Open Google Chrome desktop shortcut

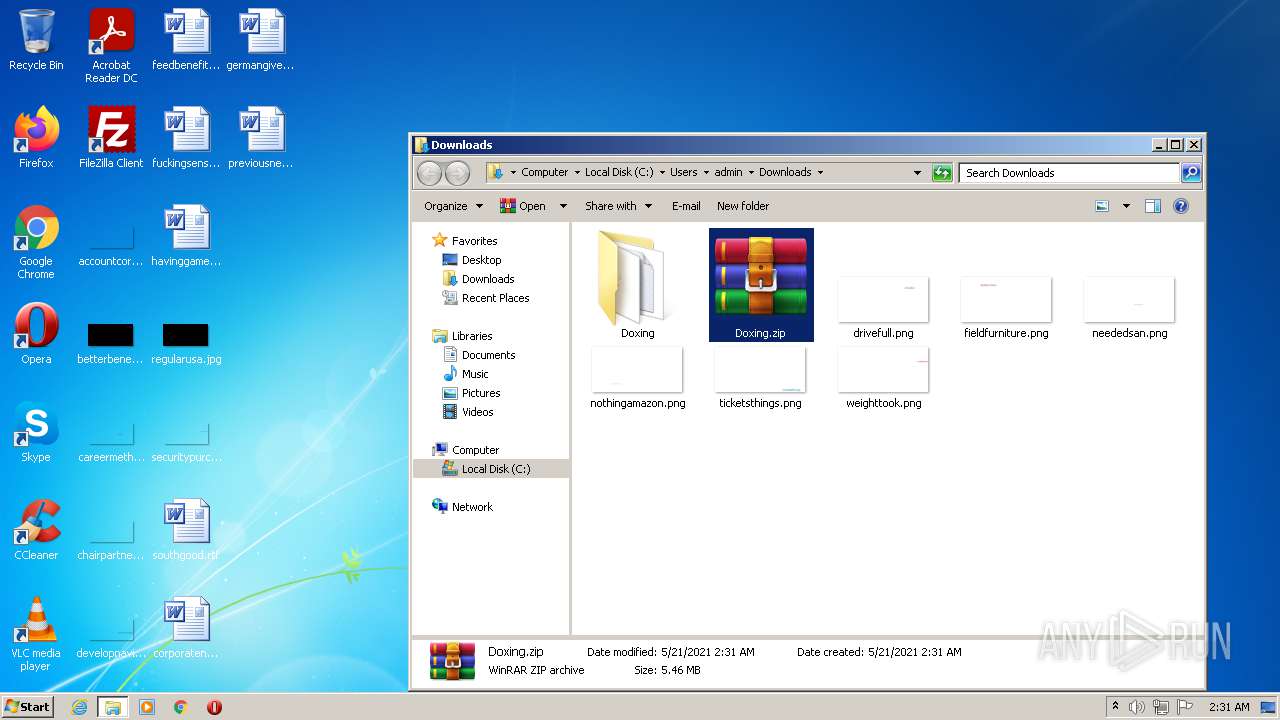(36, 242)
